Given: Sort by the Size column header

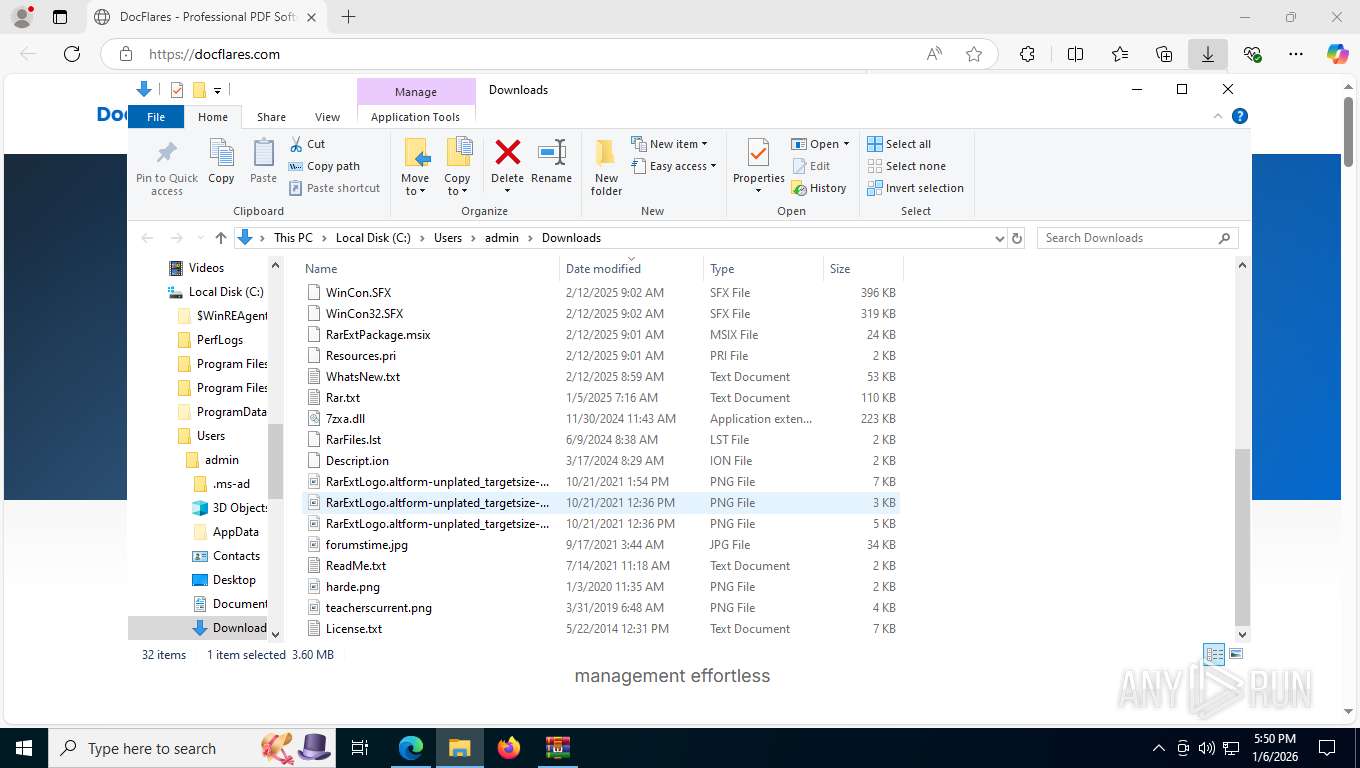Looking at the screenshot, I should 863,268.
